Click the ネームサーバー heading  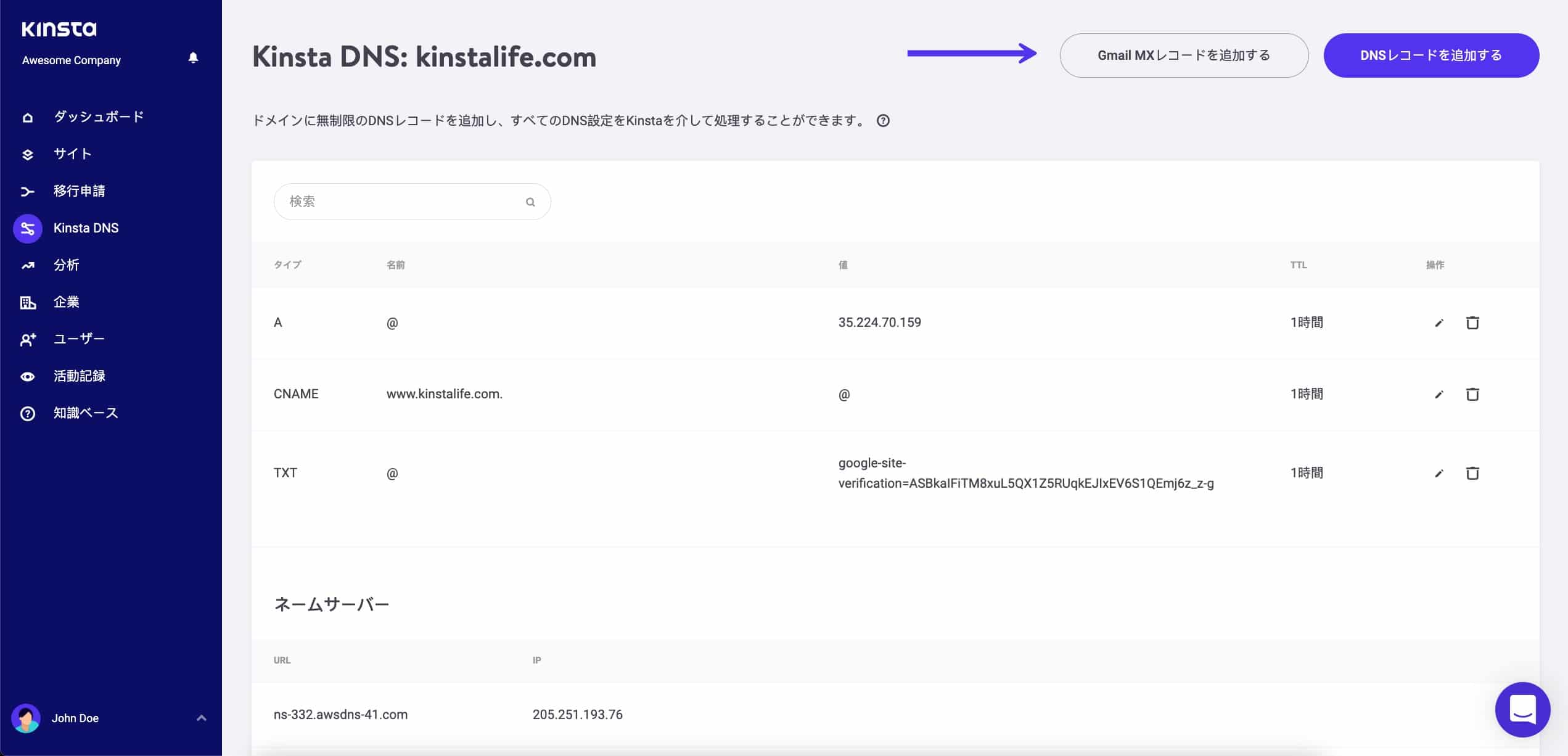[x=331, y=604]
